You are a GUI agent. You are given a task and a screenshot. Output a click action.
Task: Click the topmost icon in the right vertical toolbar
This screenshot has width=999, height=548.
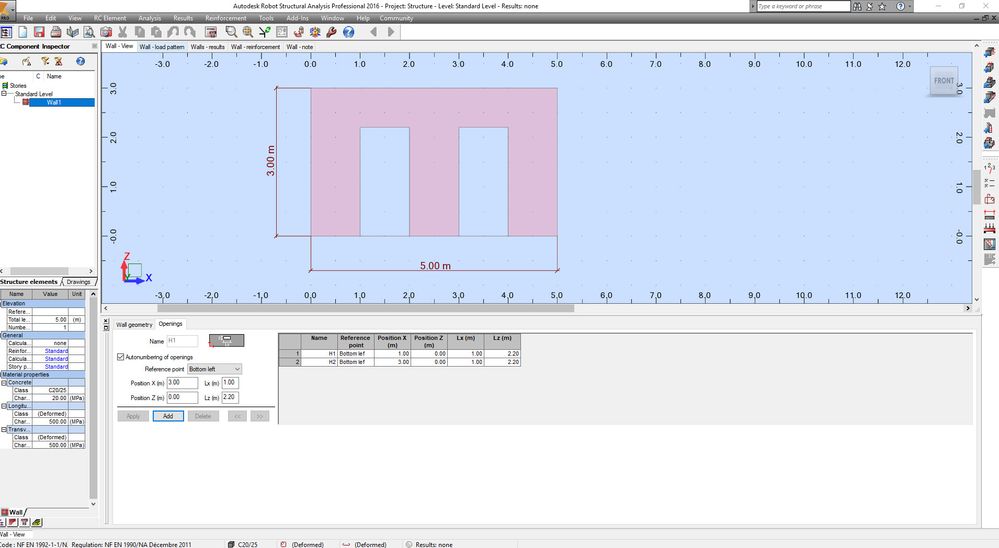pos(989,52)
